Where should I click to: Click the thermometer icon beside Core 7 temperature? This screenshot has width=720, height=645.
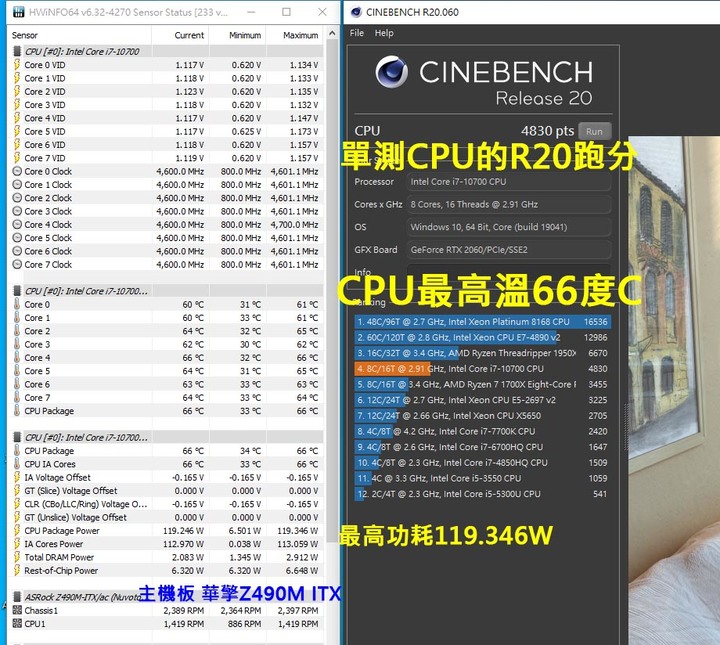(17, 398)
